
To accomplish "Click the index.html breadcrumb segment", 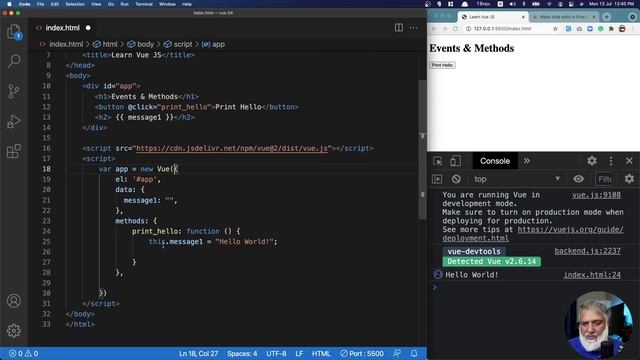I will (x=62, y=44).
